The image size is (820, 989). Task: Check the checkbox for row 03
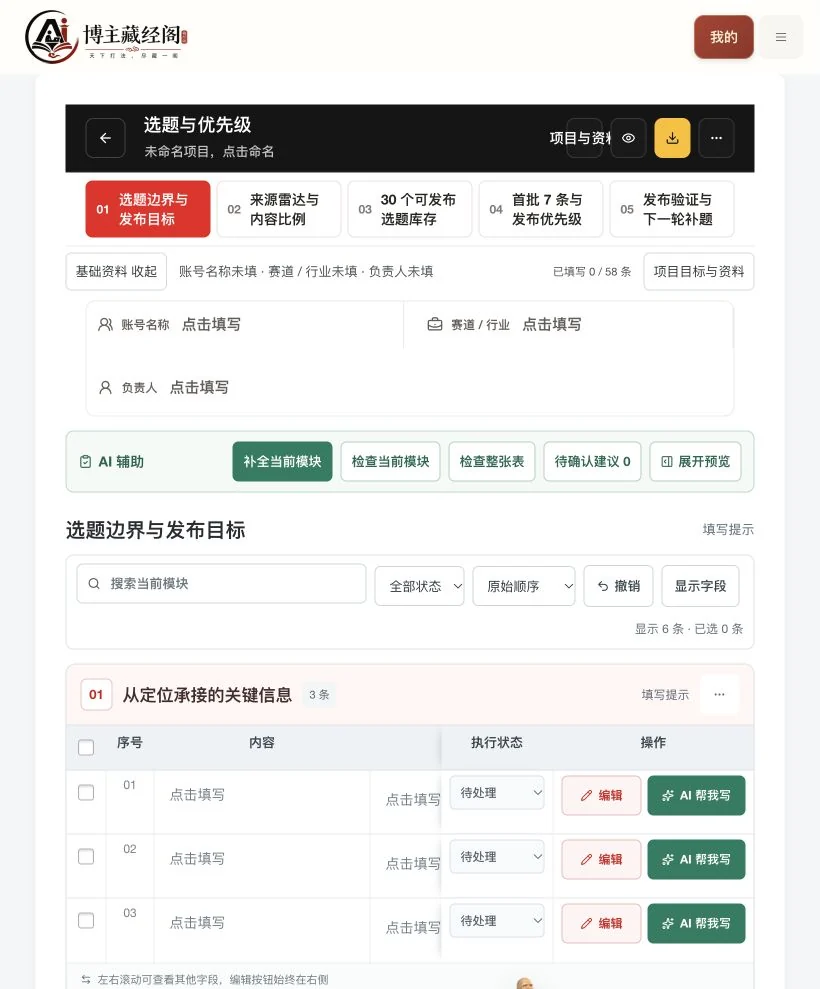[86, 921]
